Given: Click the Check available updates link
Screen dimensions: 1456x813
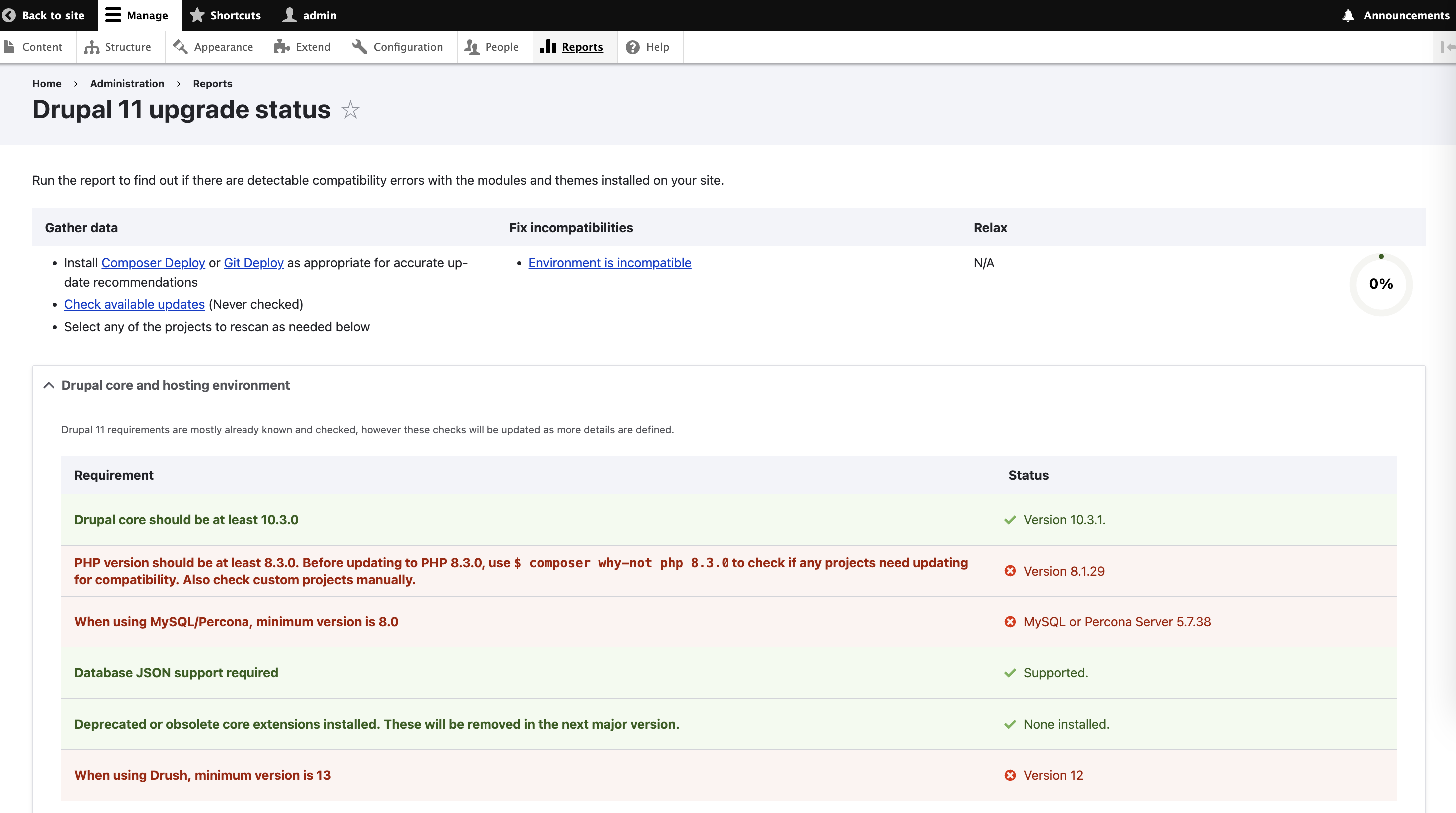Looking at the screenshot, I should [134, 304].
